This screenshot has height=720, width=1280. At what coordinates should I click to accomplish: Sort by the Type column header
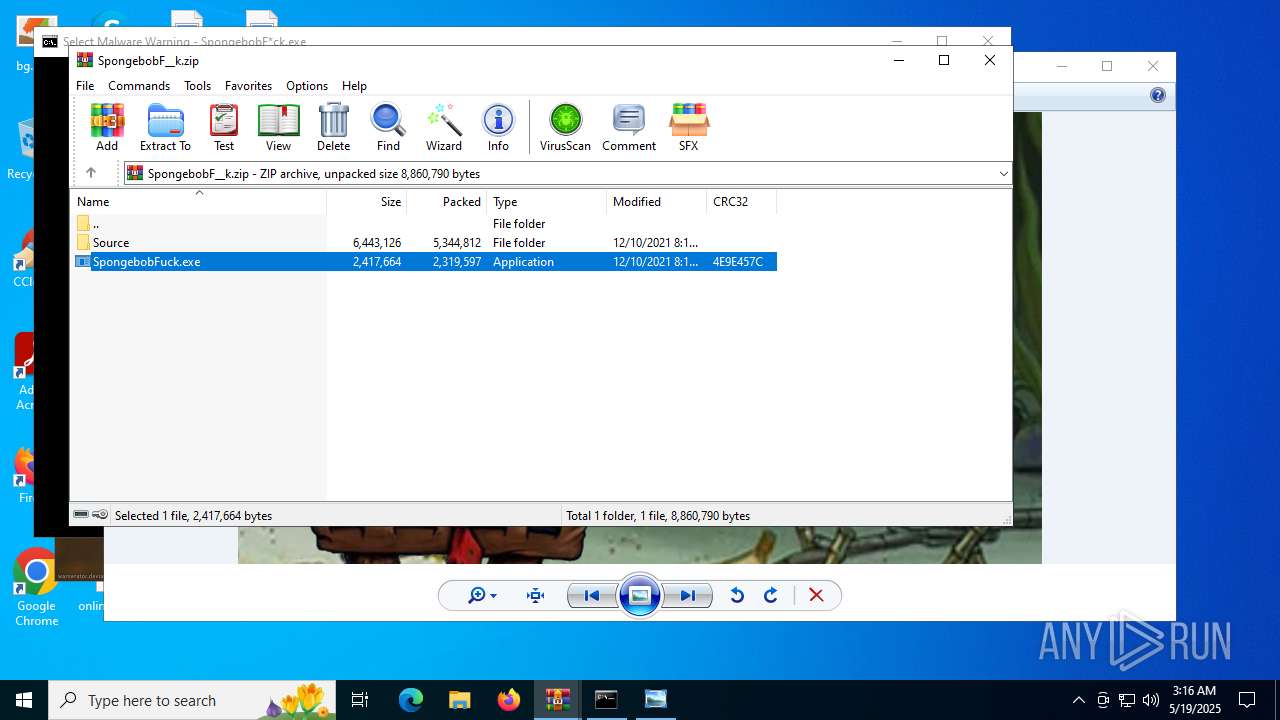click(546, 201)
